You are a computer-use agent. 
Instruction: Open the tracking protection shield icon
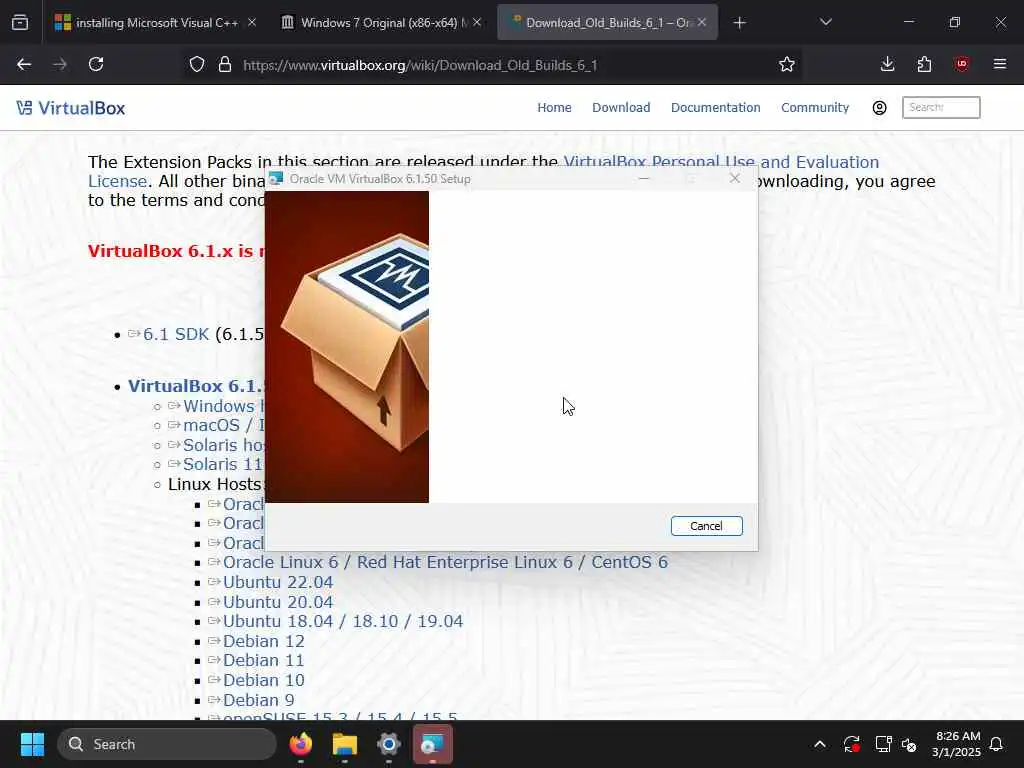(197, 64)
